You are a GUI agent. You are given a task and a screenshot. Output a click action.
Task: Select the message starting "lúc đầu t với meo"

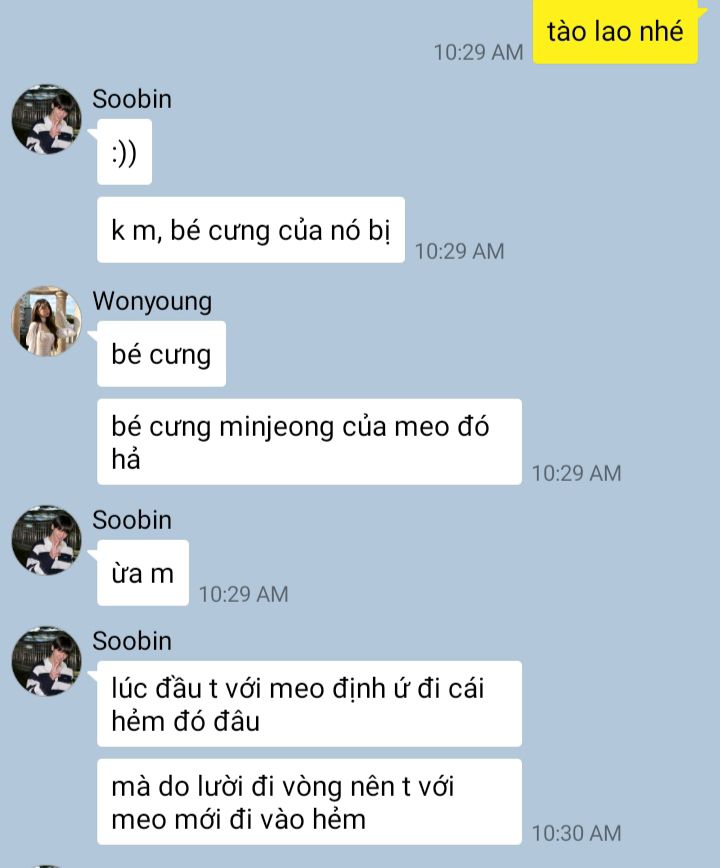(309, 704)
